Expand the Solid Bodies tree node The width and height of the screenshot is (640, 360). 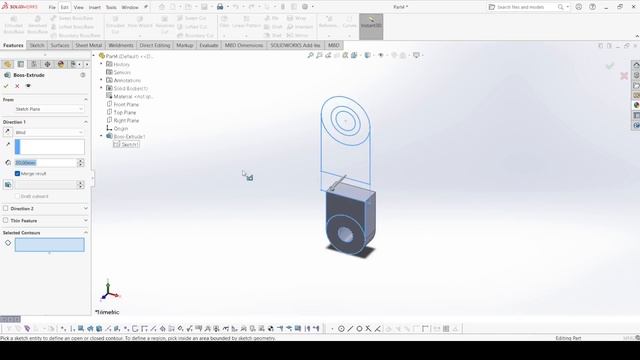102,88
